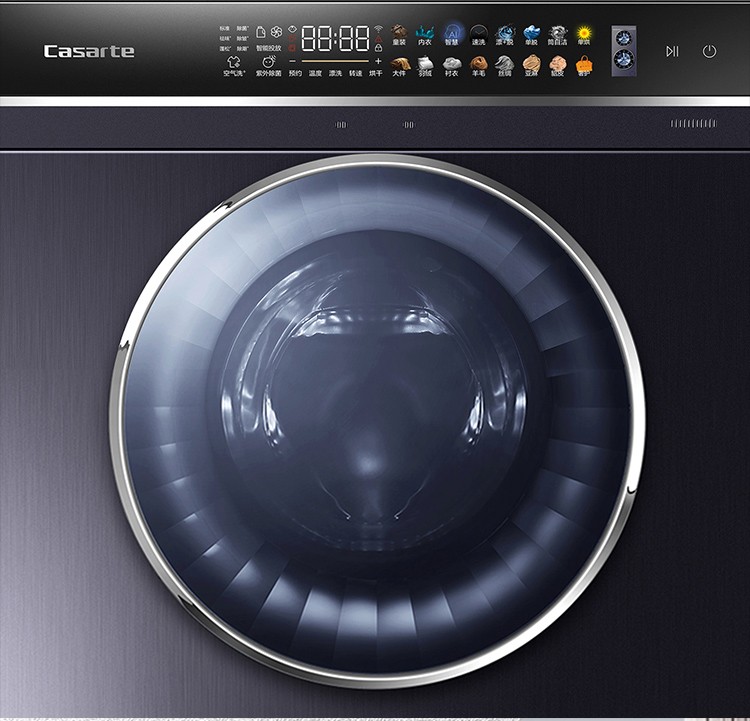The width and height of the screenshot is (750, 721).
Task: Toggle the power button
Action: pyautogui.click(x=709, y=51)
